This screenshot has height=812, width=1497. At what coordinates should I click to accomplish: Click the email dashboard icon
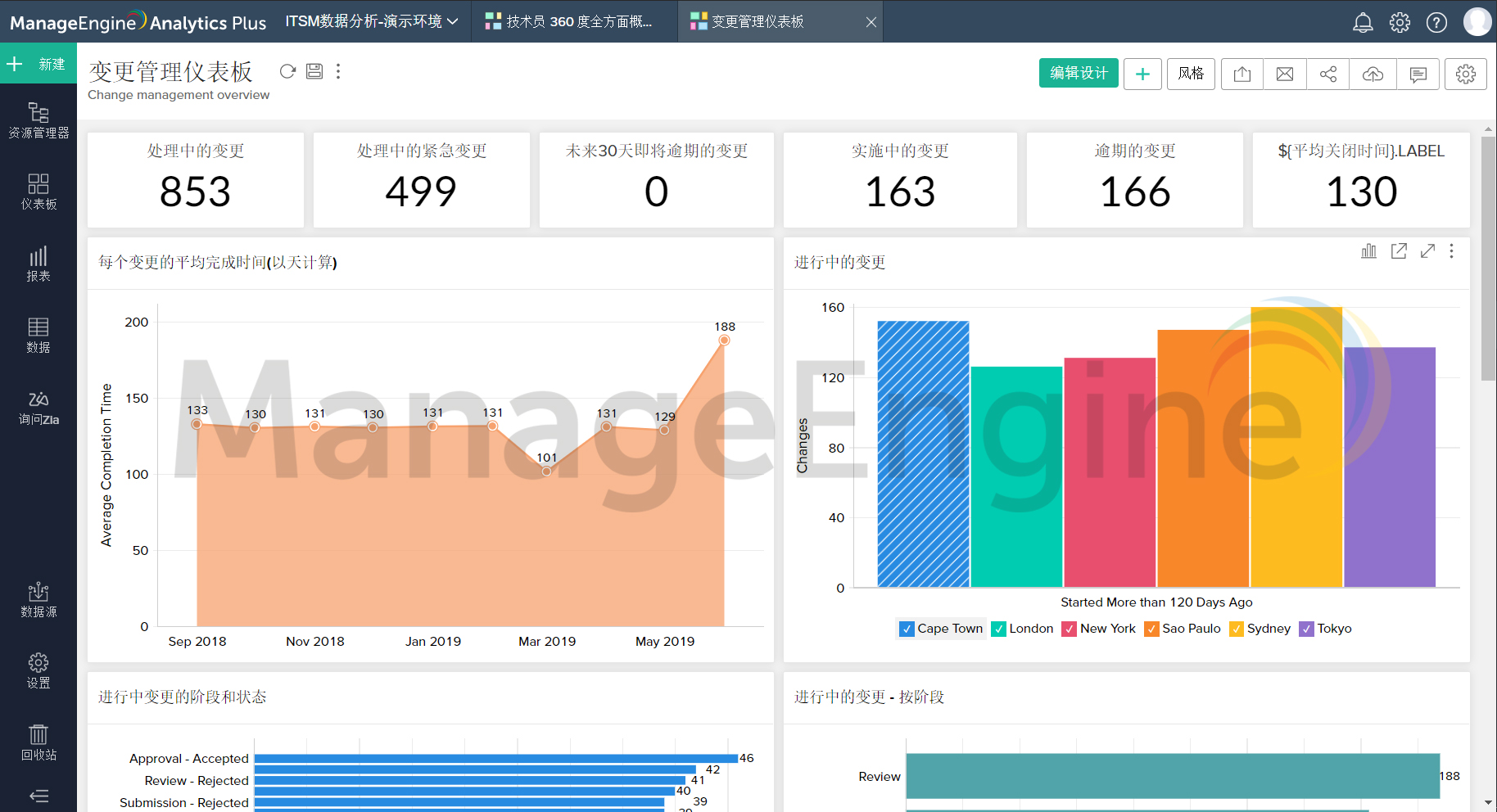(1285, 74)
